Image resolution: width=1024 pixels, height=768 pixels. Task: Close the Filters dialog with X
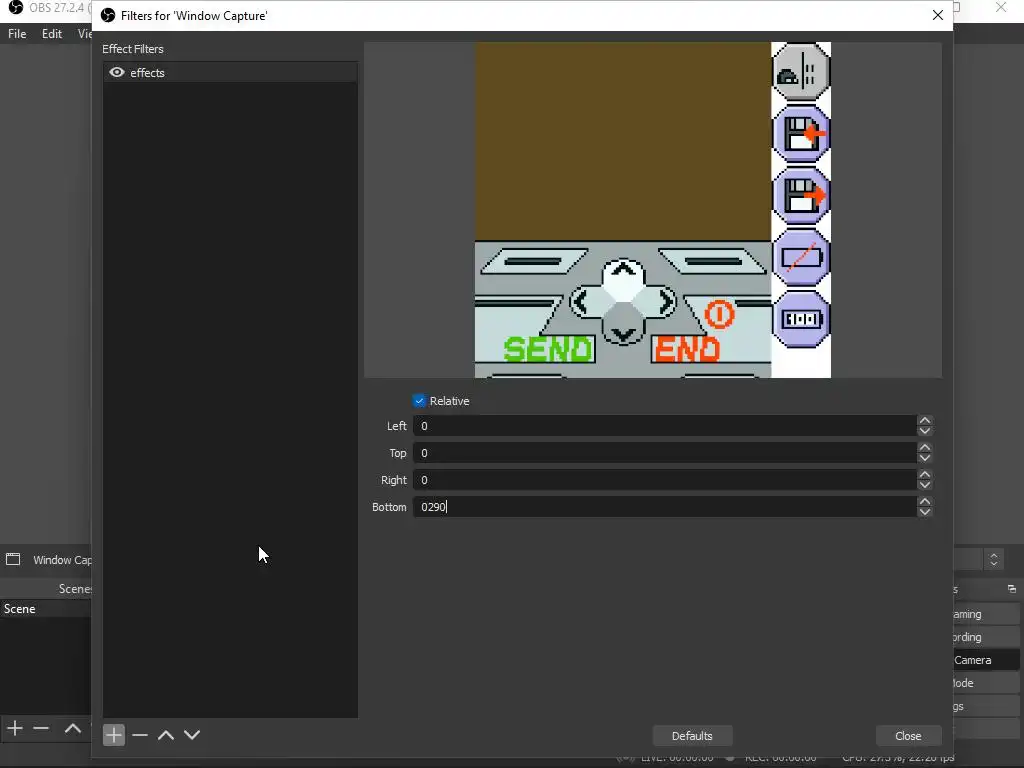pos(938,15)
